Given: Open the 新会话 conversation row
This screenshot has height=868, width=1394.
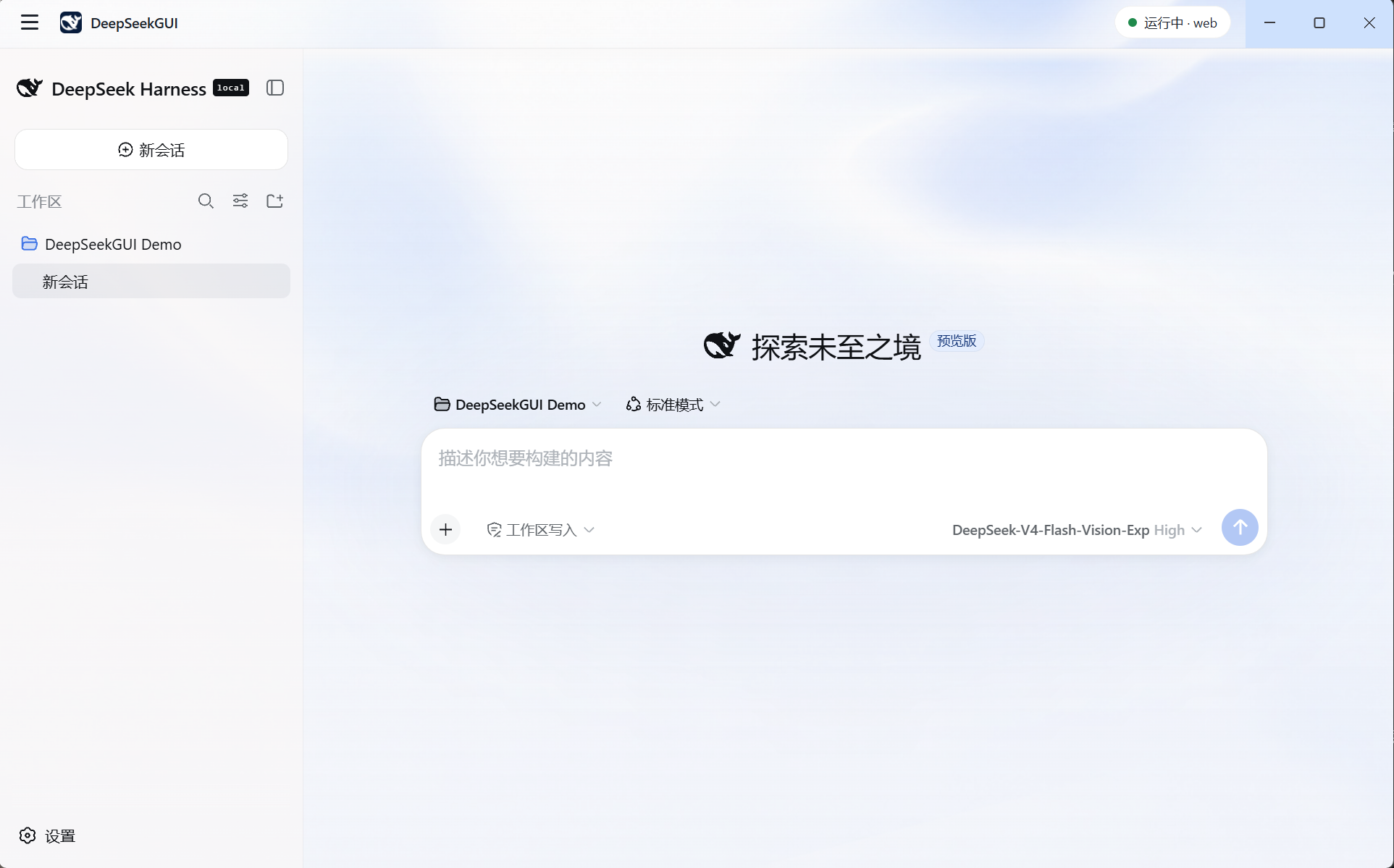Looking at the screenshot, I should (x=151, y=281).
